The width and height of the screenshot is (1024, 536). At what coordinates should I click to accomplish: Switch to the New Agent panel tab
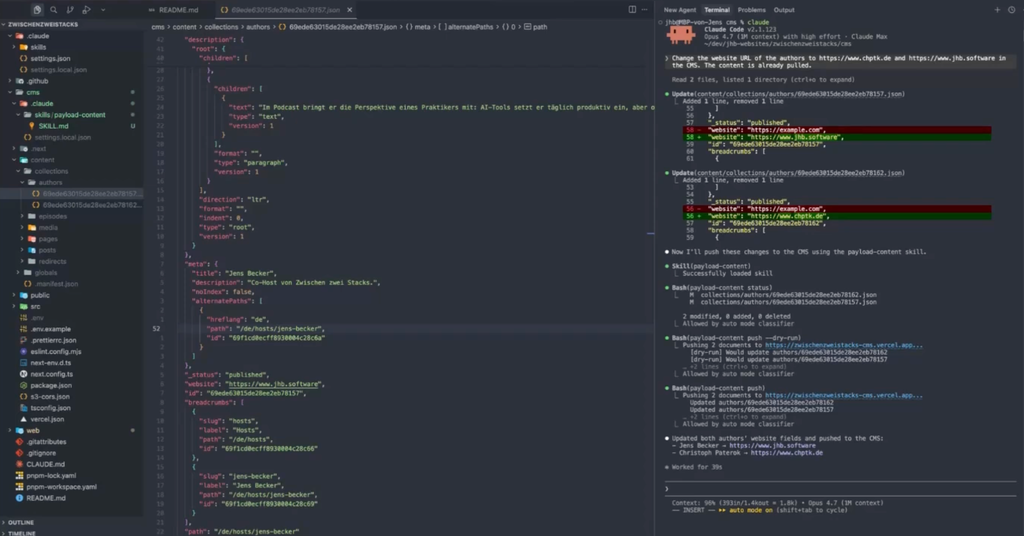pos(680,10)
